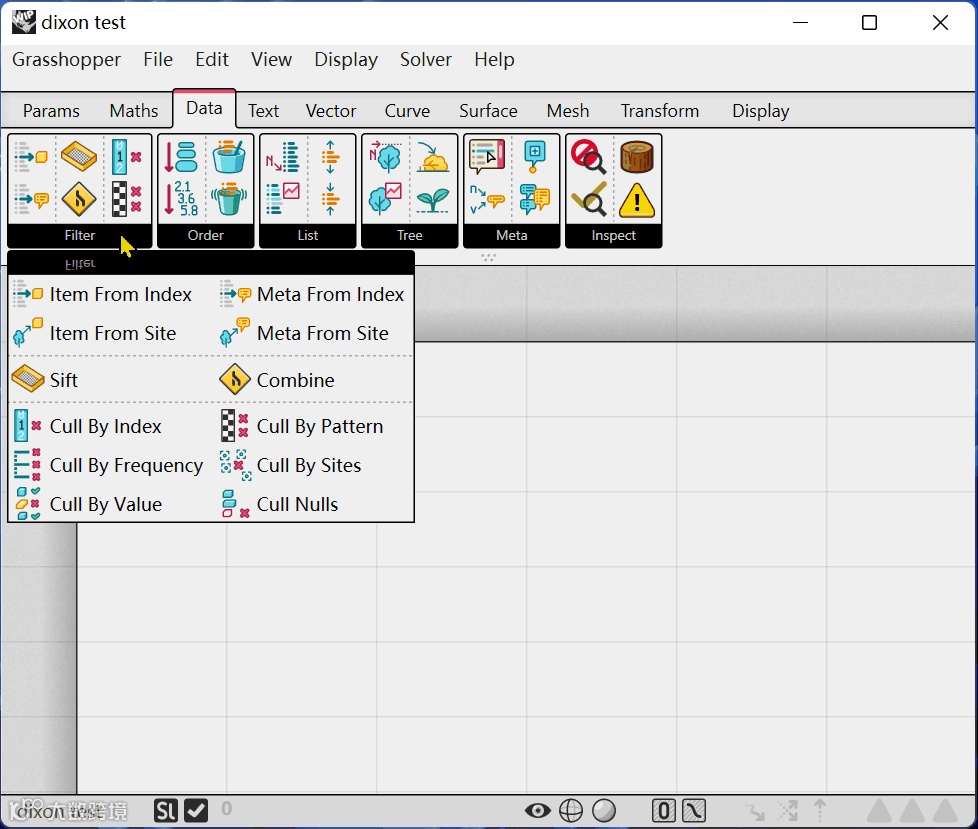
Task: Expand the List panel dropdown
Action: 307,236
